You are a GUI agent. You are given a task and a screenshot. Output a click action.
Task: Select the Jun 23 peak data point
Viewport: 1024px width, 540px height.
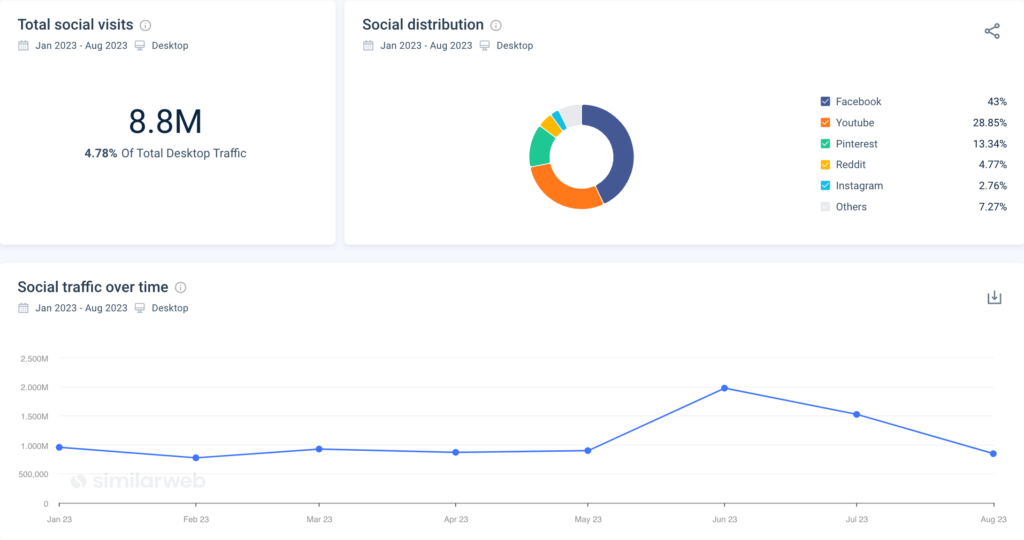click(724, 388)
